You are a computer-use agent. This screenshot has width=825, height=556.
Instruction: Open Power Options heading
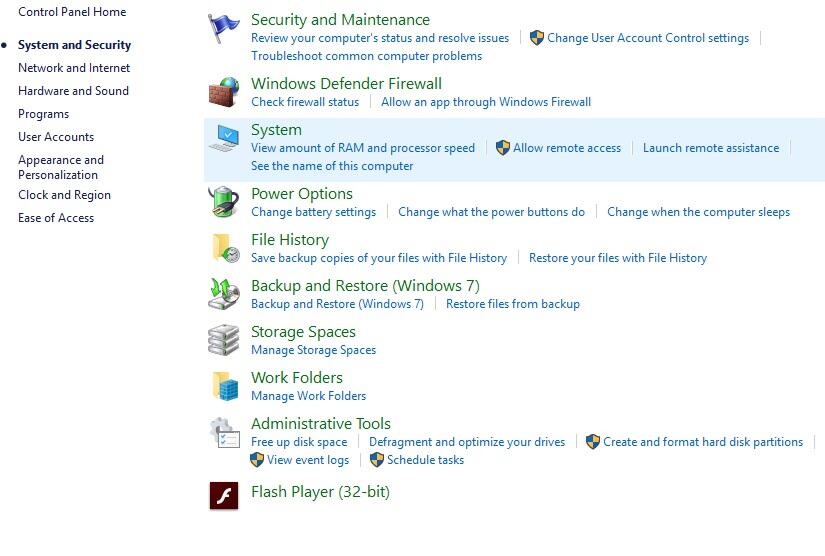301,194
